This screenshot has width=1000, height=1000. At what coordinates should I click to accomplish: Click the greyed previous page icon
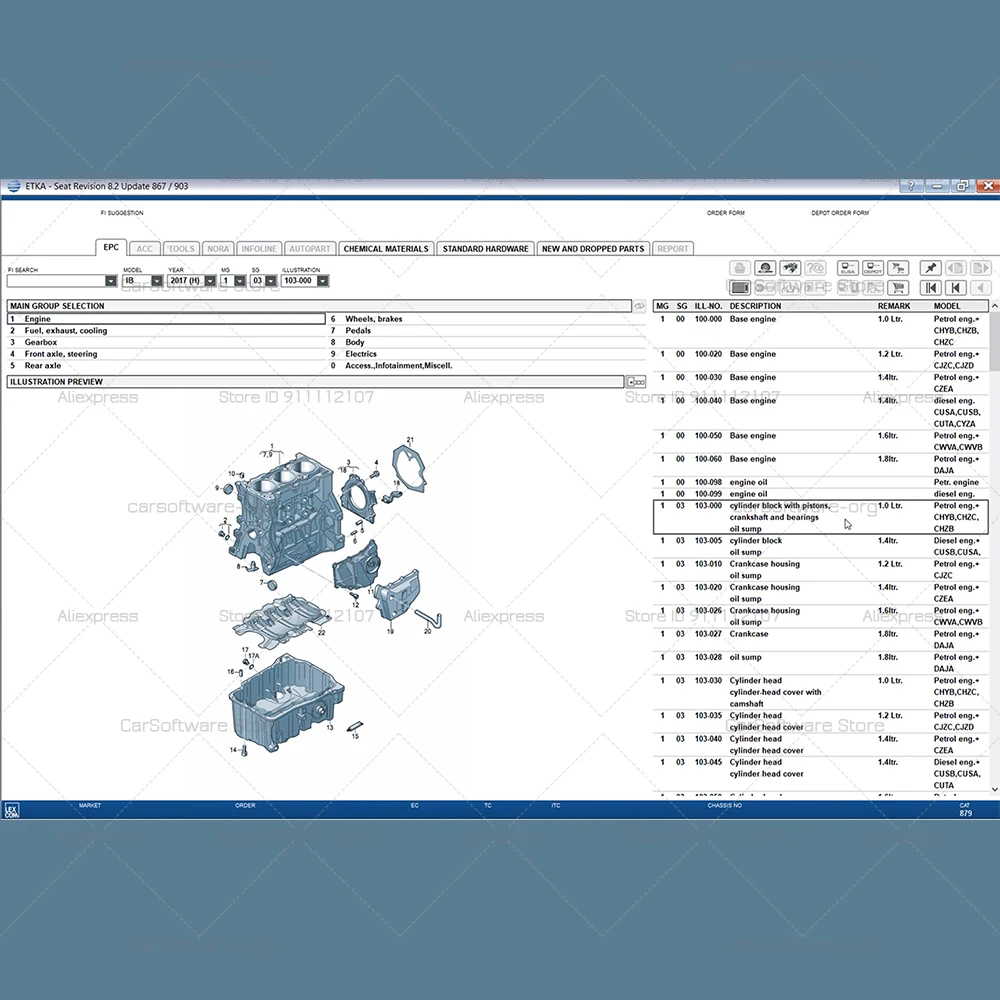pos(955,268)
